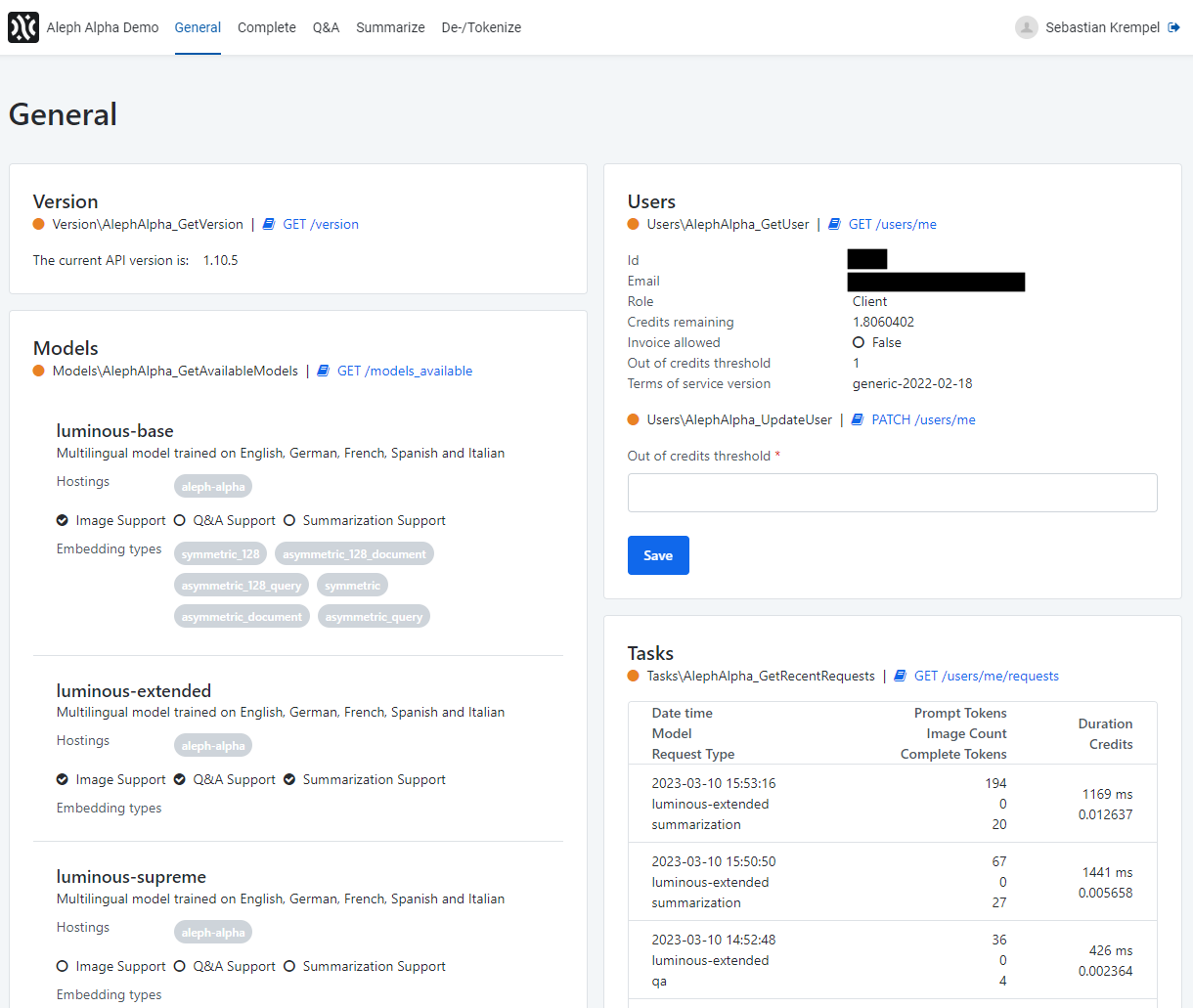Toggle luminous-extended Summarization Support checkbox
The image size is (1193, 1008).
[289, 779]
